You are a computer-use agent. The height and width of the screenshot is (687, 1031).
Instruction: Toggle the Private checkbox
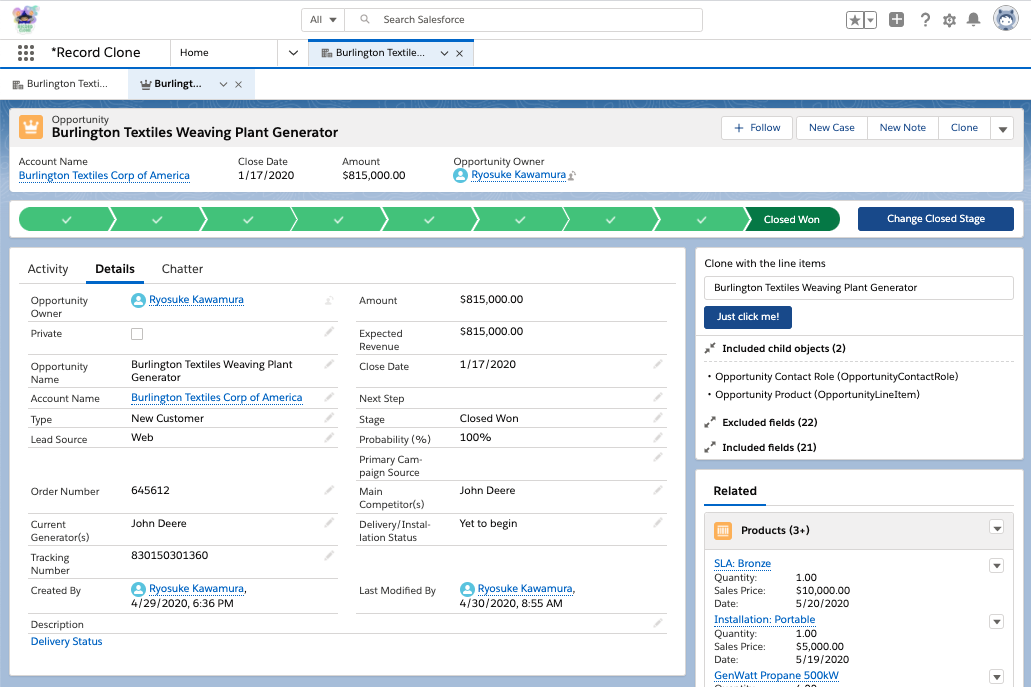click(x=137, y=334)
